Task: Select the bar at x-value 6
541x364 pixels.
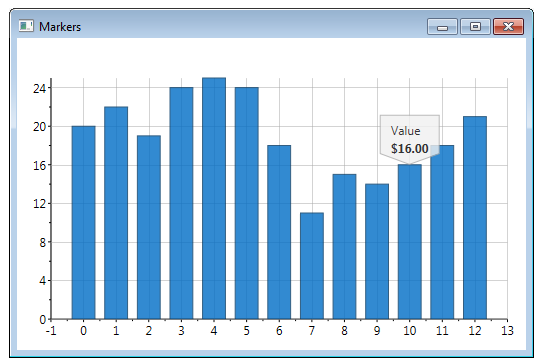Action: 279,232
